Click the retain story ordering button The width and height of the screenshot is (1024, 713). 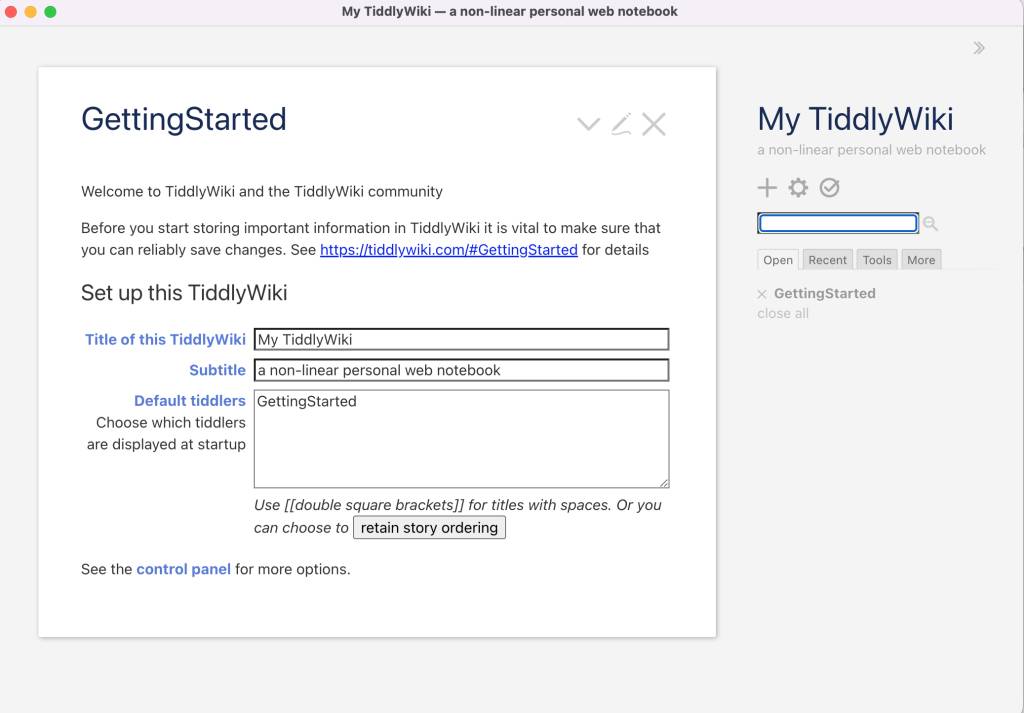(x=429, y=528)
